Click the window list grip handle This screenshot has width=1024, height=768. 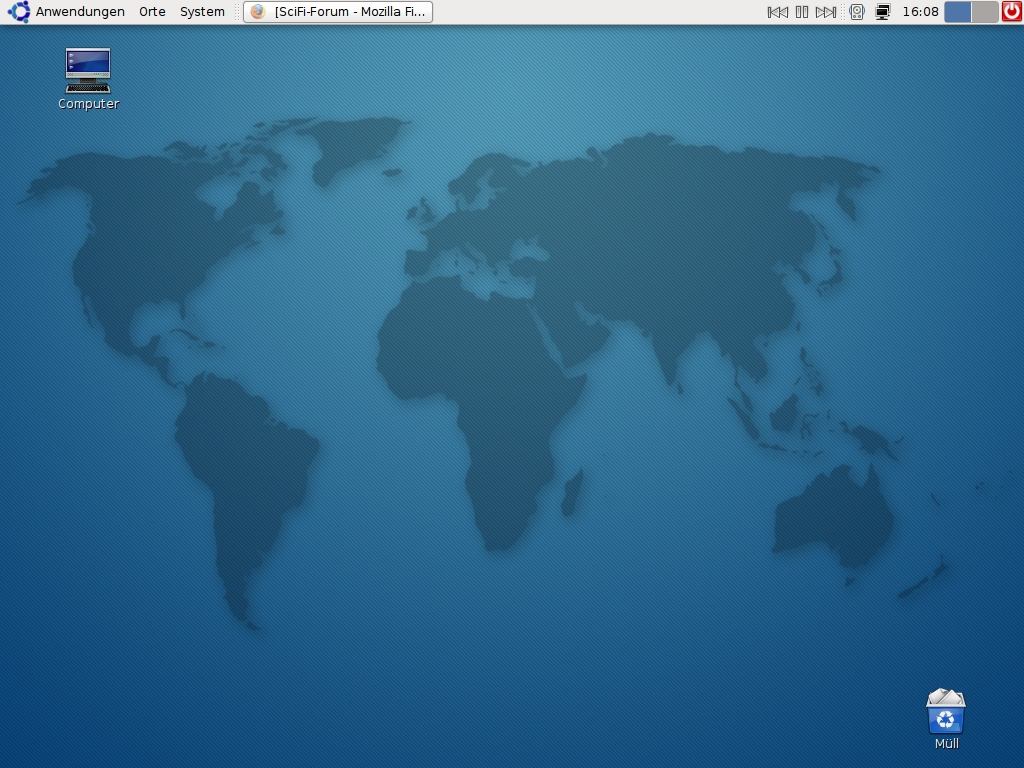[238, 12]
